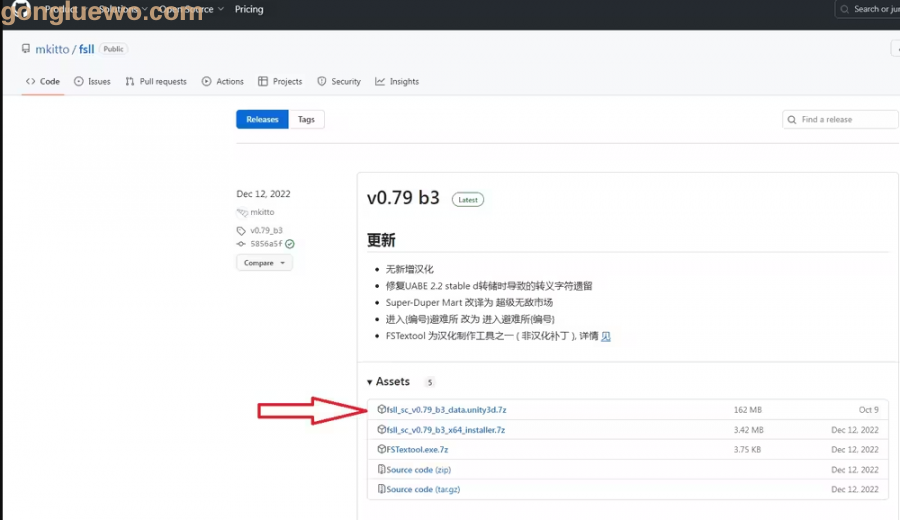The image size is (900, 520).
Task: Click the Actions play icon
Action: pos(206,82)
